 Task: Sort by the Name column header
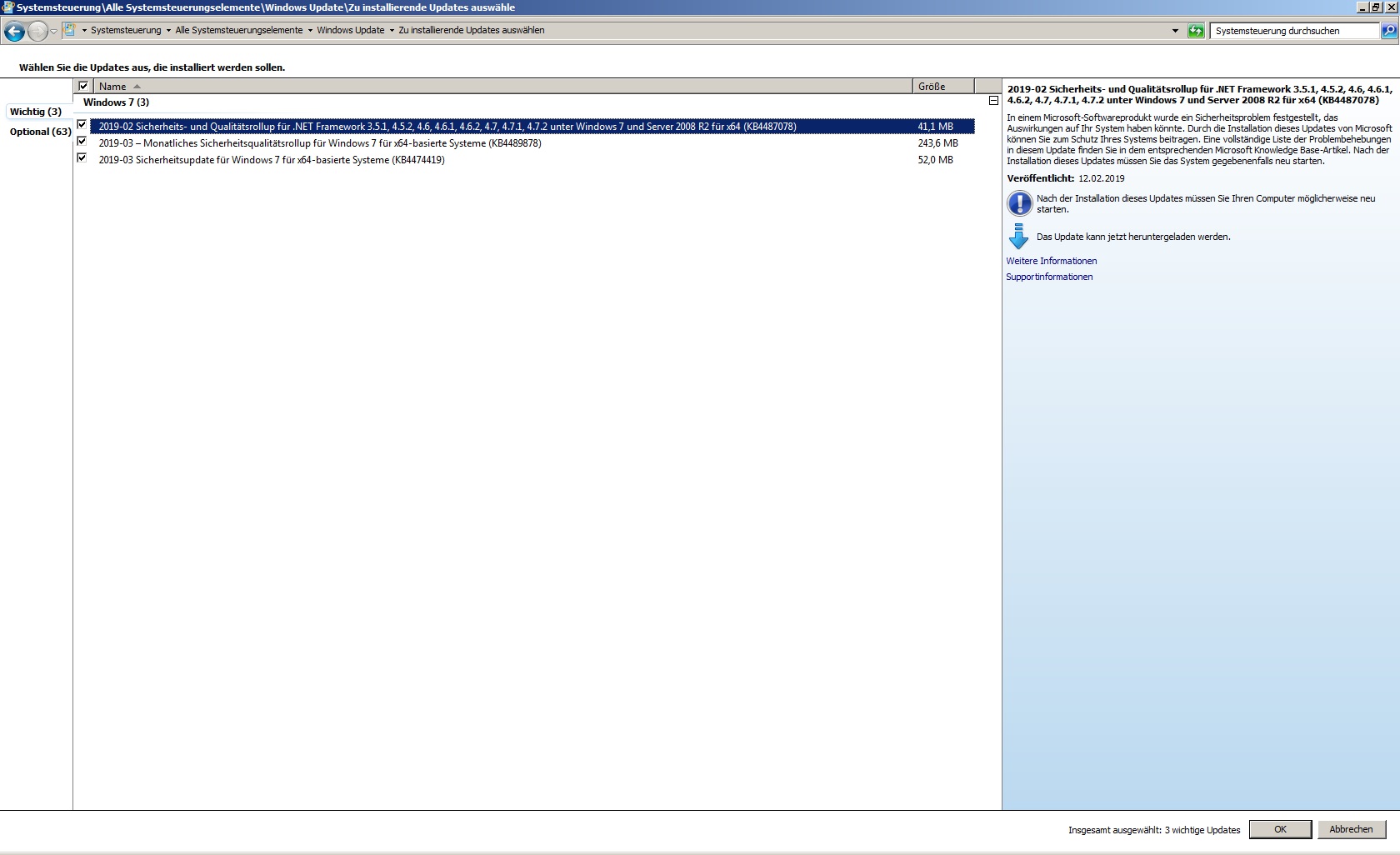(502, 86)
